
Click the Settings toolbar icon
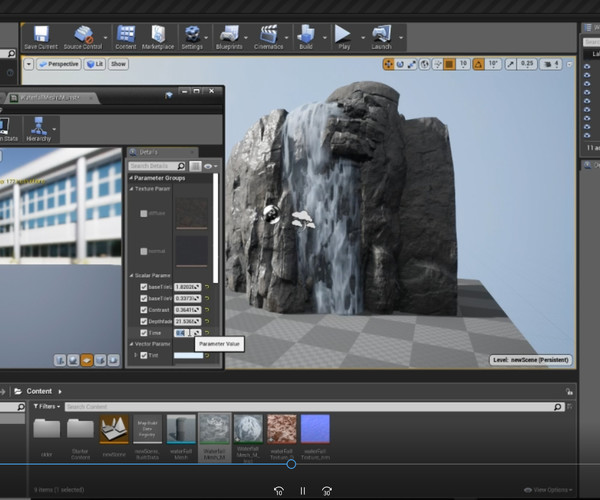pyautogui.click(x=192, y=37)
